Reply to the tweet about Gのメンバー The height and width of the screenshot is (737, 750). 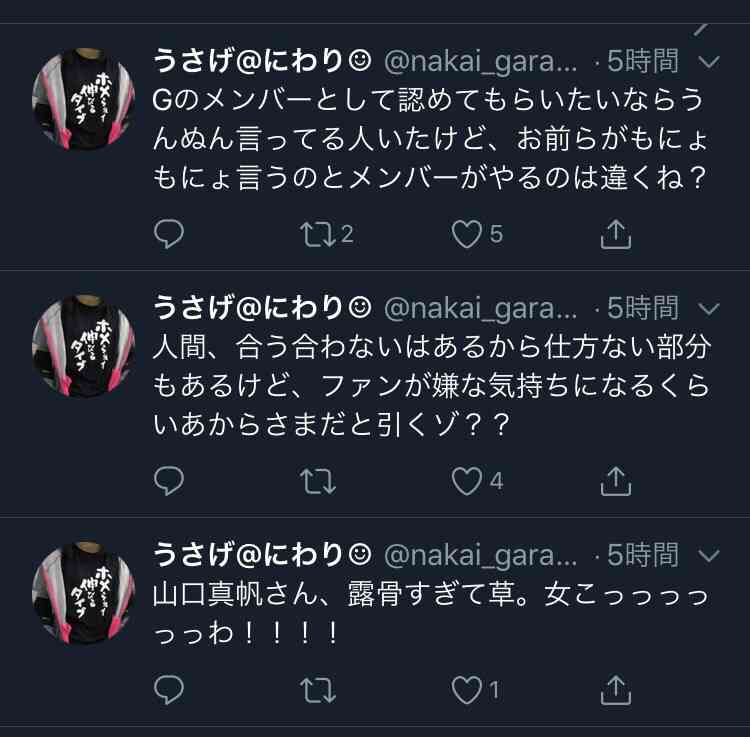point(169,234)
